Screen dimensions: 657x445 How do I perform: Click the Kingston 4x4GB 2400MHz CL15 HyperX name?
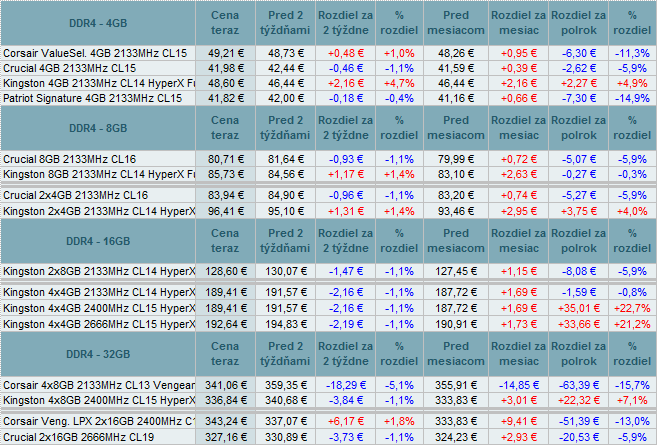99,308
